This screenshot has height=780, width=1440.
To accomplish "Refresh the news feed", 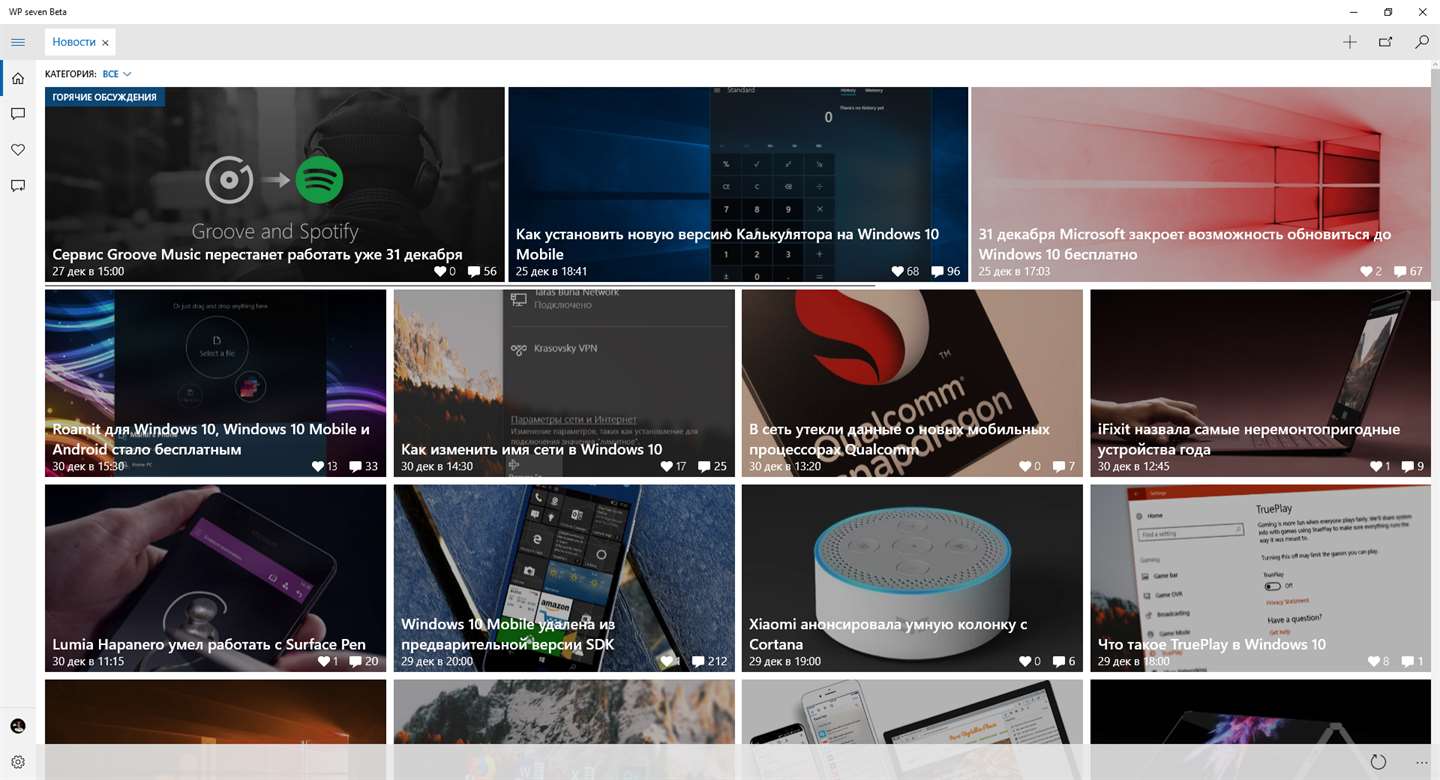I will click(1378, 762).
